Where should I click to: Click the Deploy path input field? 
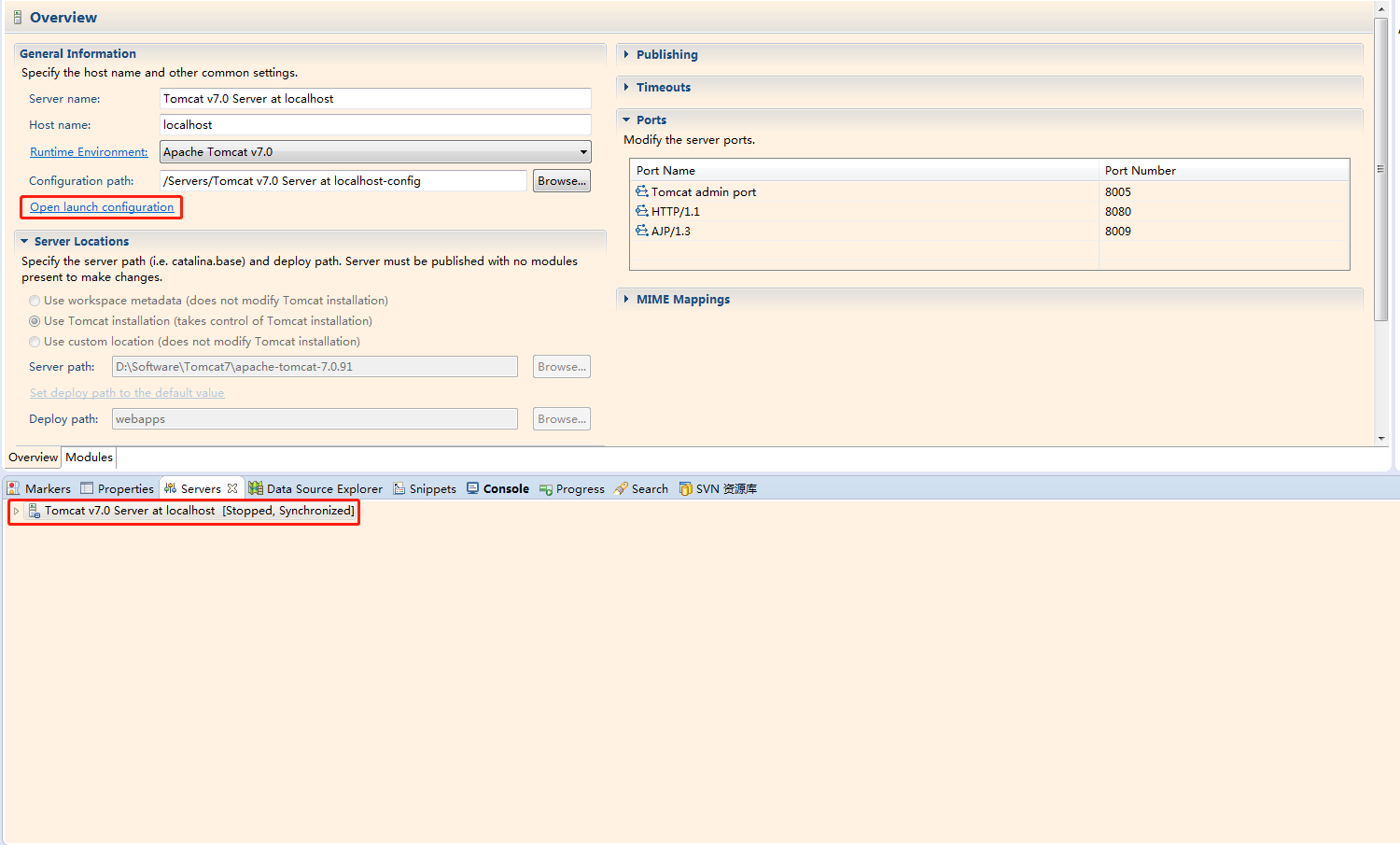tap(315, 419)
